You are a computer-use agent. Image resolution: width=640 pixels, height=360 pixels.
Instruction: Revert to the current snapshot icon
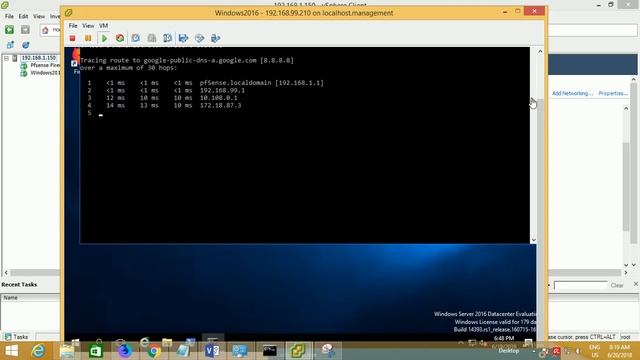coord(151,38)
